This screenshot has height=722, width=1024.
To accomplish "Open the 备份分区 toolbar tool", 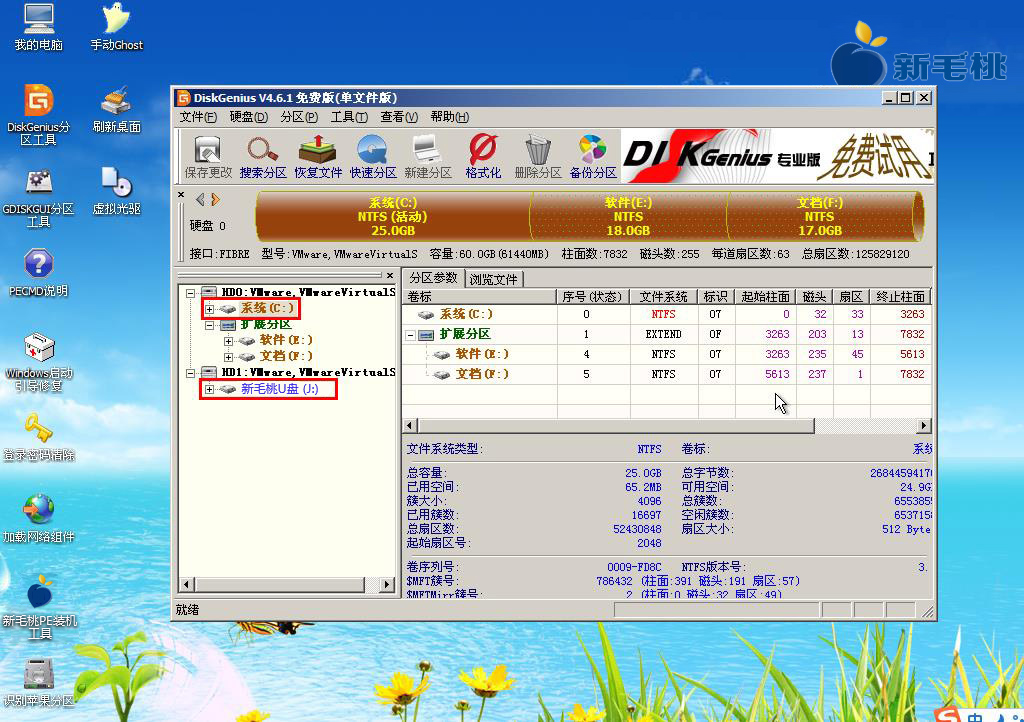I will pyautogui.click(x=592, y=157).
